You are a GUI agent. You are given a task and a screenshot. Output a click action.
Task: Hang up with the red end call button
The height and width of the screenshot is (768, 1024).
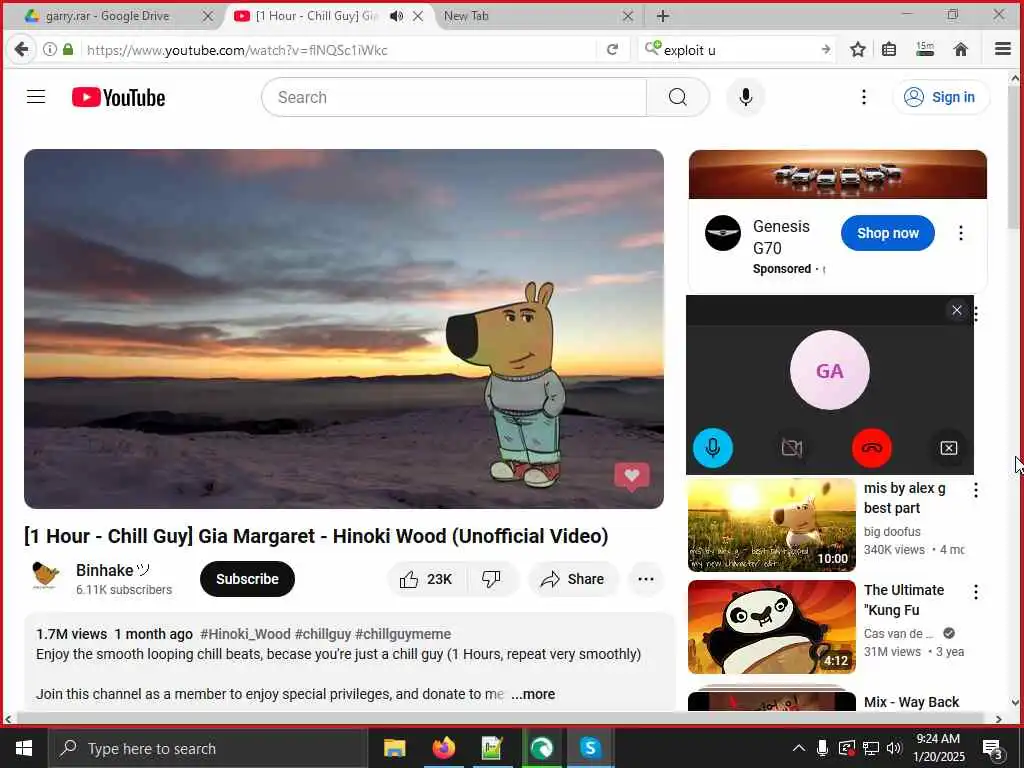[872, 448]
